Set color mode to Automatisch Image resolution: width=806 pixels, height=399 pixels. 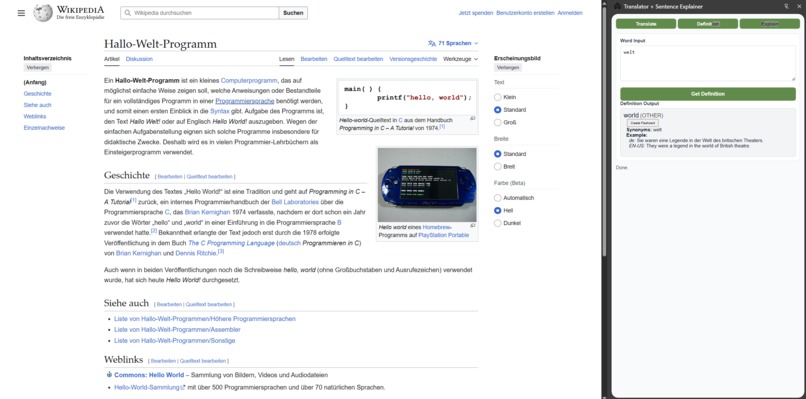(x=497, y=198)
